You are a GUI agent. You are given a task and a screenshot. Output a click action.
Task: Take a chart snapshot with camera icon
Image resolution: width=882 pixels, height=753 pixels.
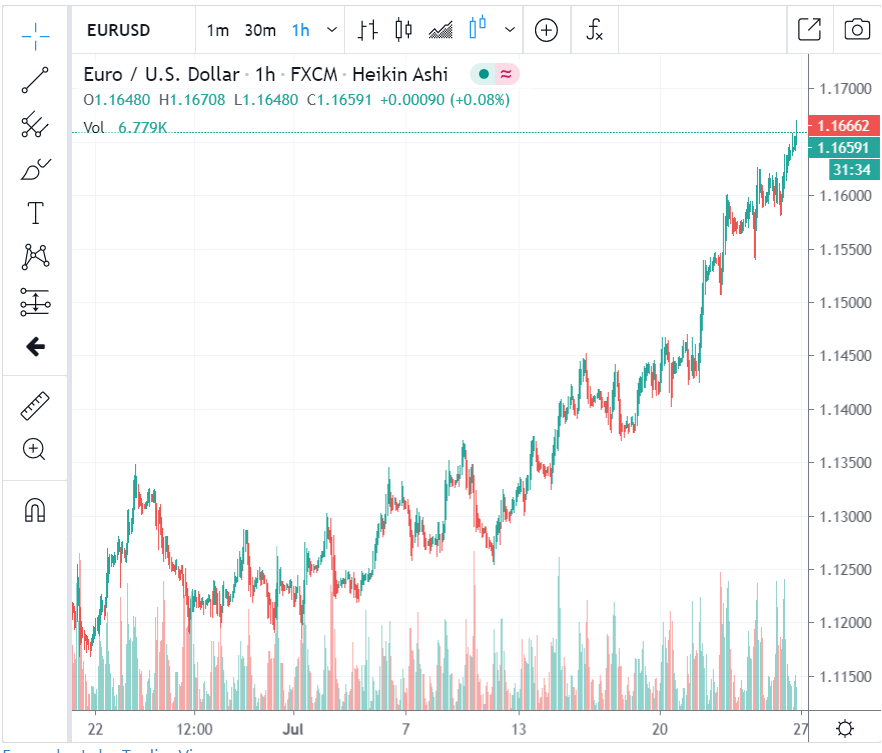coord(857,29)
